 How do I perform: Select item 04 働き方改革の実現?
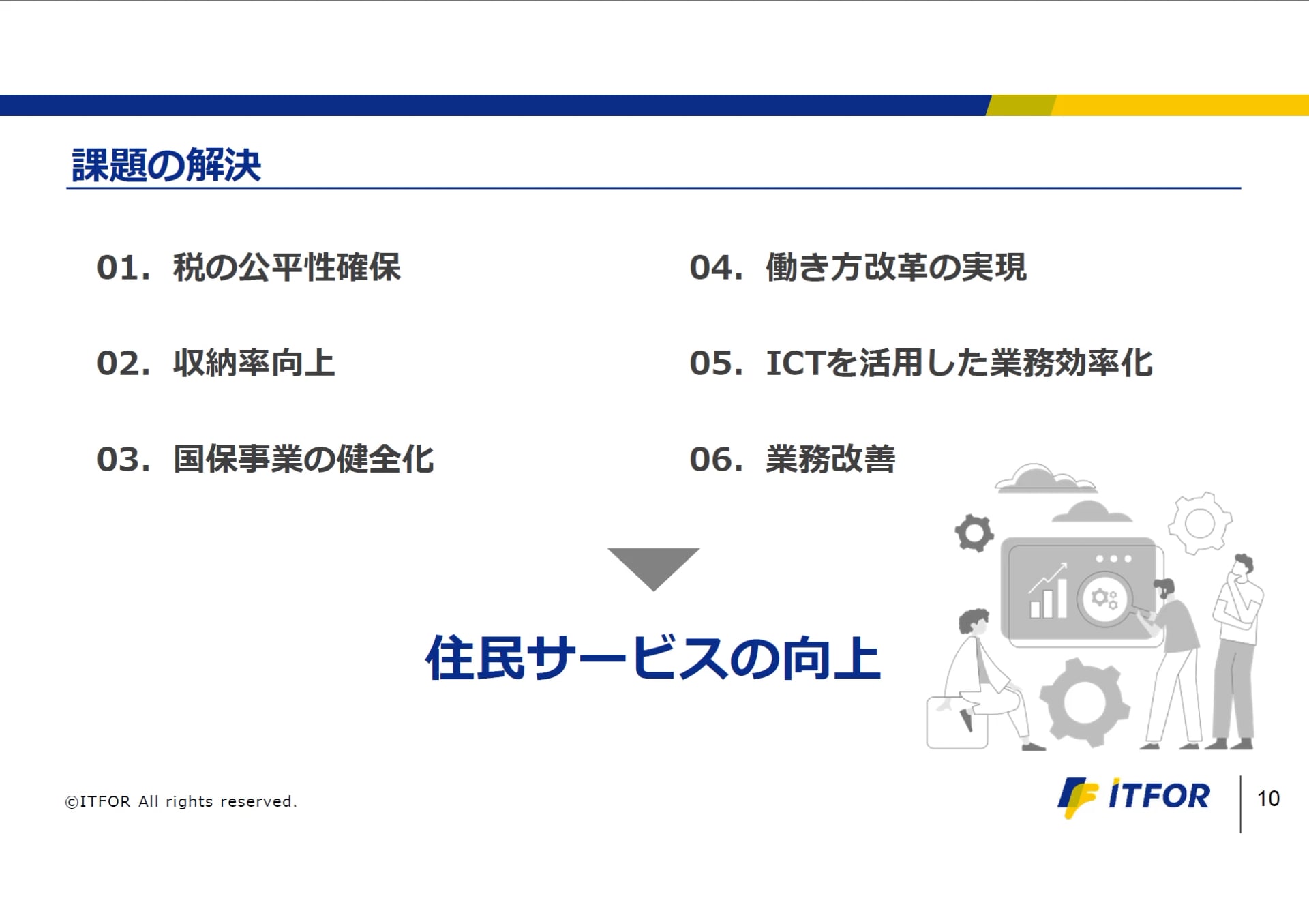(858, 267)
